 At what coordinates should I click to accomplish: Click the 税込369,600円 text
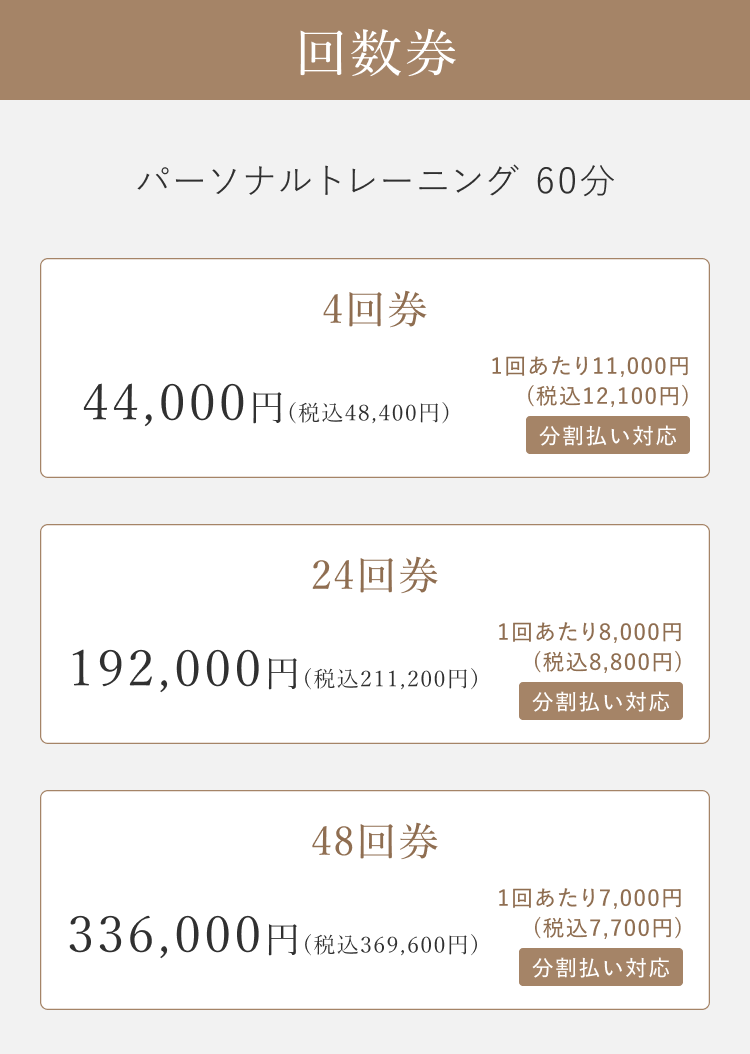pos(391,944)
